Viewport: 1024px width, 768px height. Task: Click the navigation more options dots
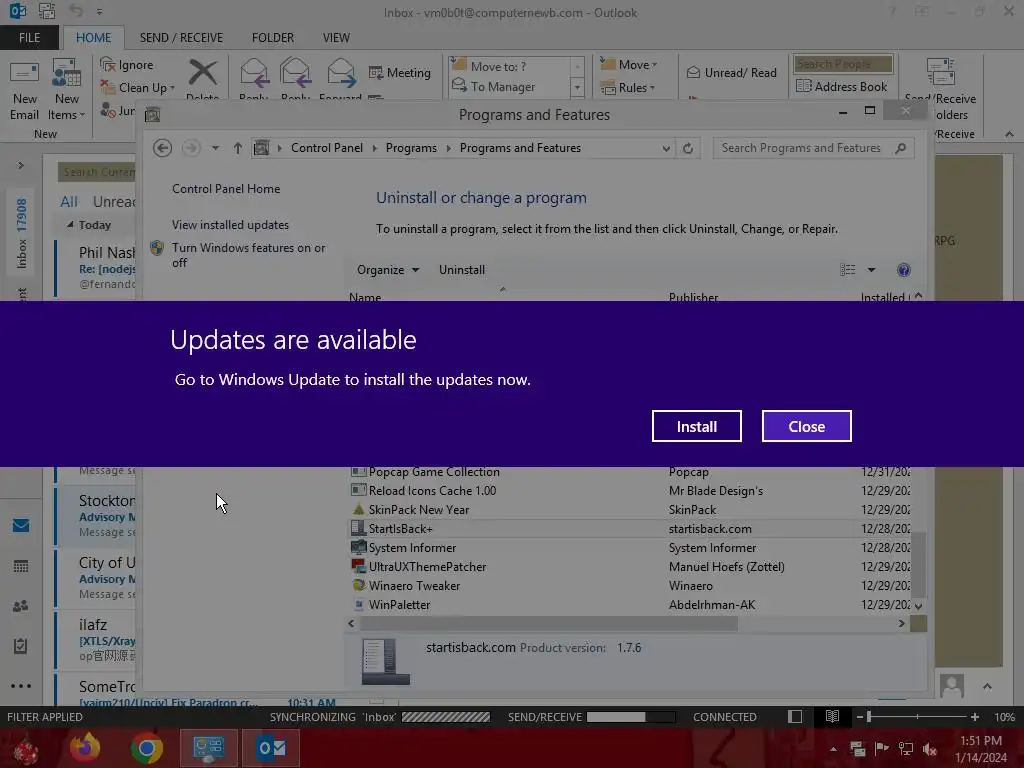(21, 686)
